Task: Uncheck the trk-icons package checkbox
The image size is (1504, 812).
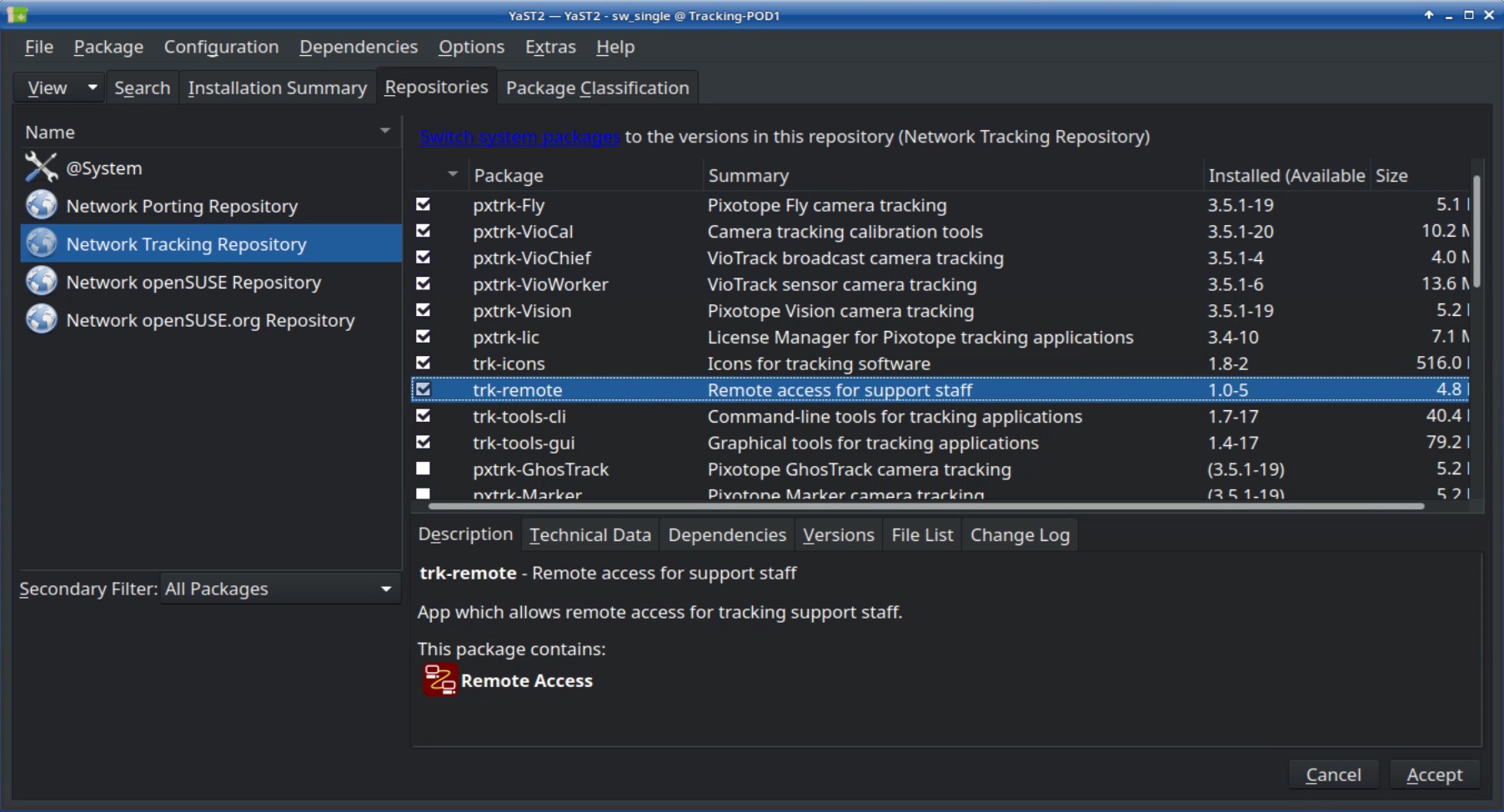Action: [x=424, y=363]
